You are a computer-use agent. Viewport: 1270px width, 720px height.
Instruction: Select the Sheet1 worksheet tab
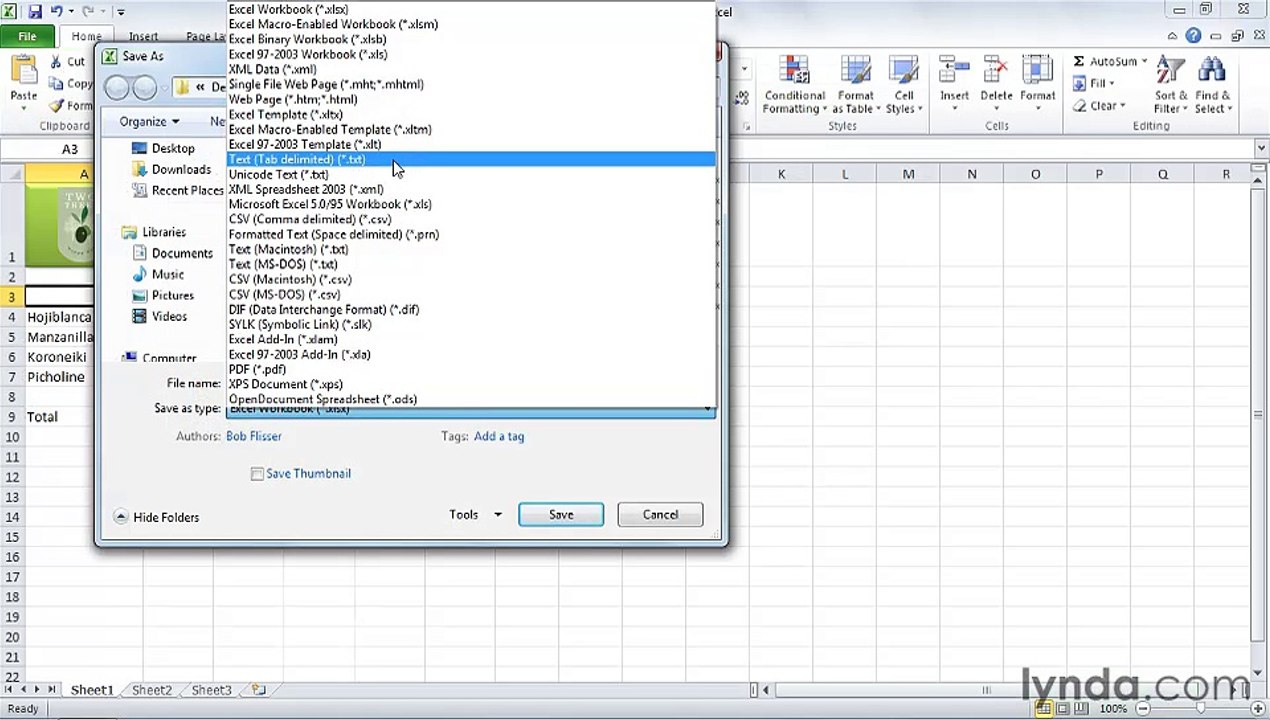click(x=91, y=690)
